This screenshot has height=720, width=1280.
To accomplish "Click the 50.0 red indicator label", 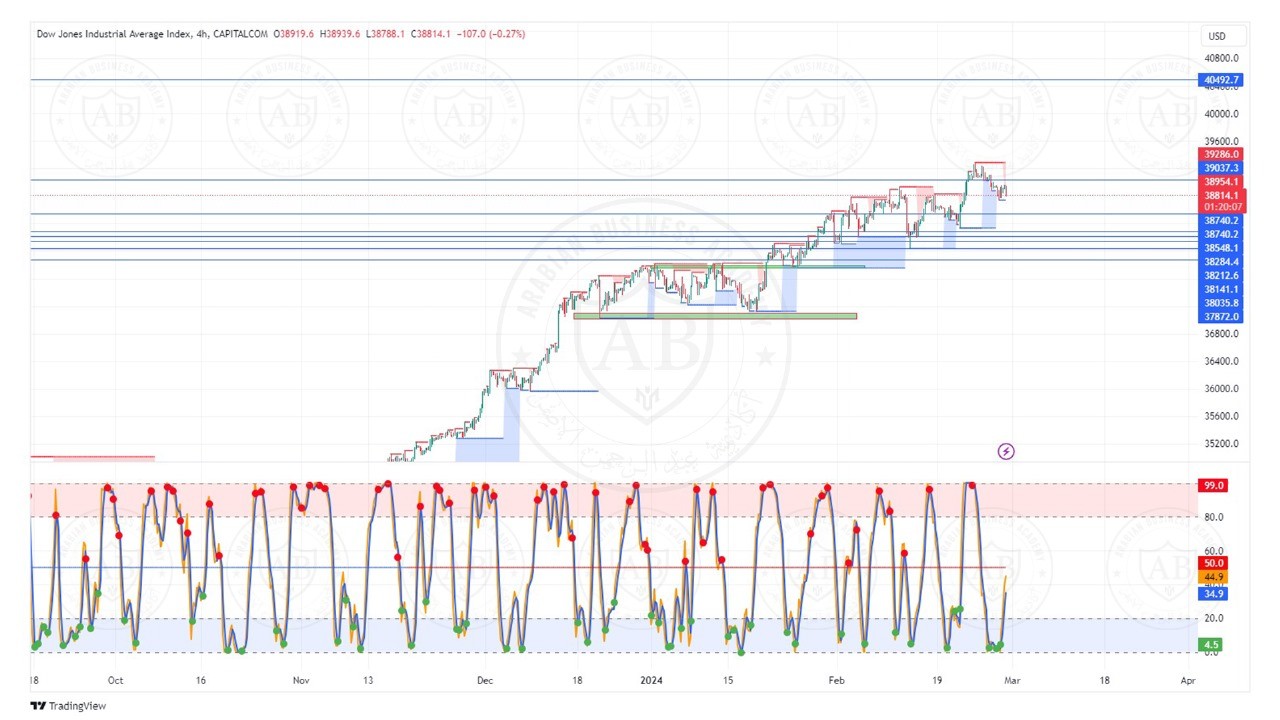I will [x=1213, y=564].
